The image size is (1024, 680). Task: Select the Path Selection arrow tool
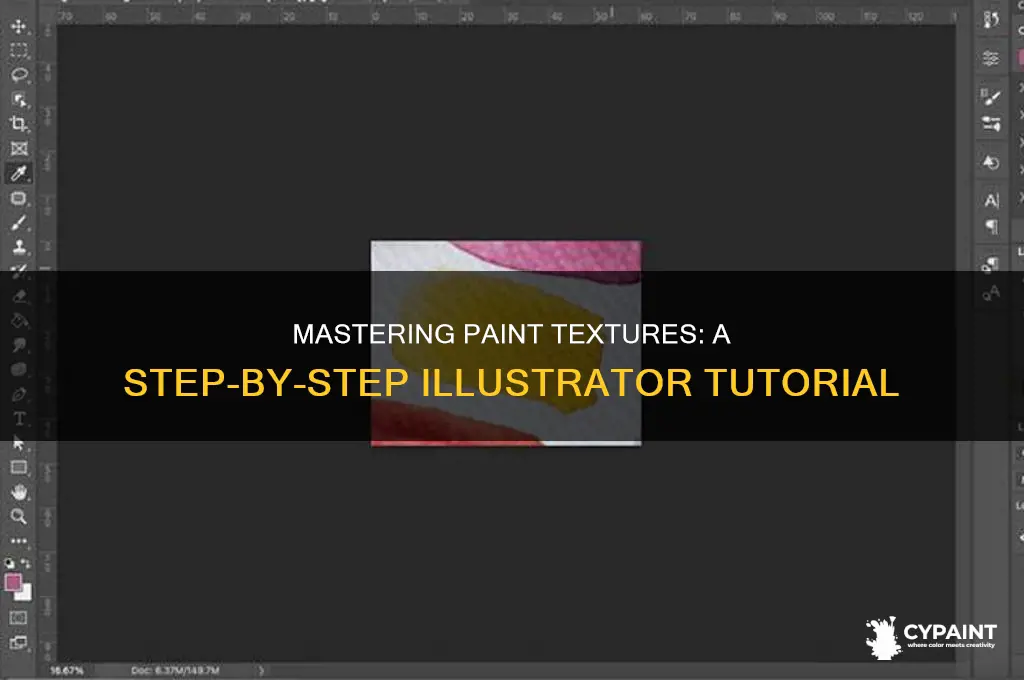[18, 443]
